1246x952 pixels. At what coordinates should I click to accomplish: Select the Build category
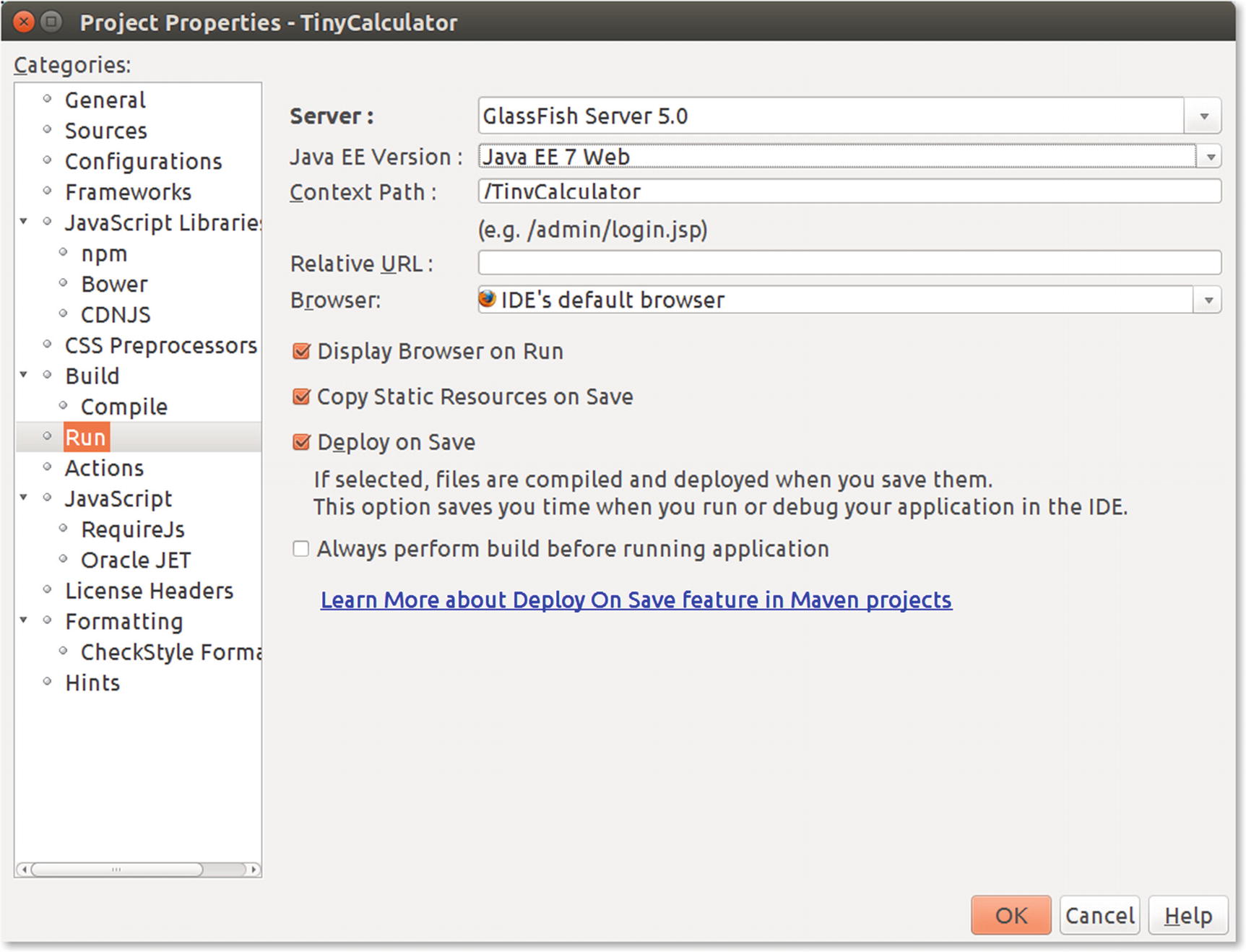(92, 376)
